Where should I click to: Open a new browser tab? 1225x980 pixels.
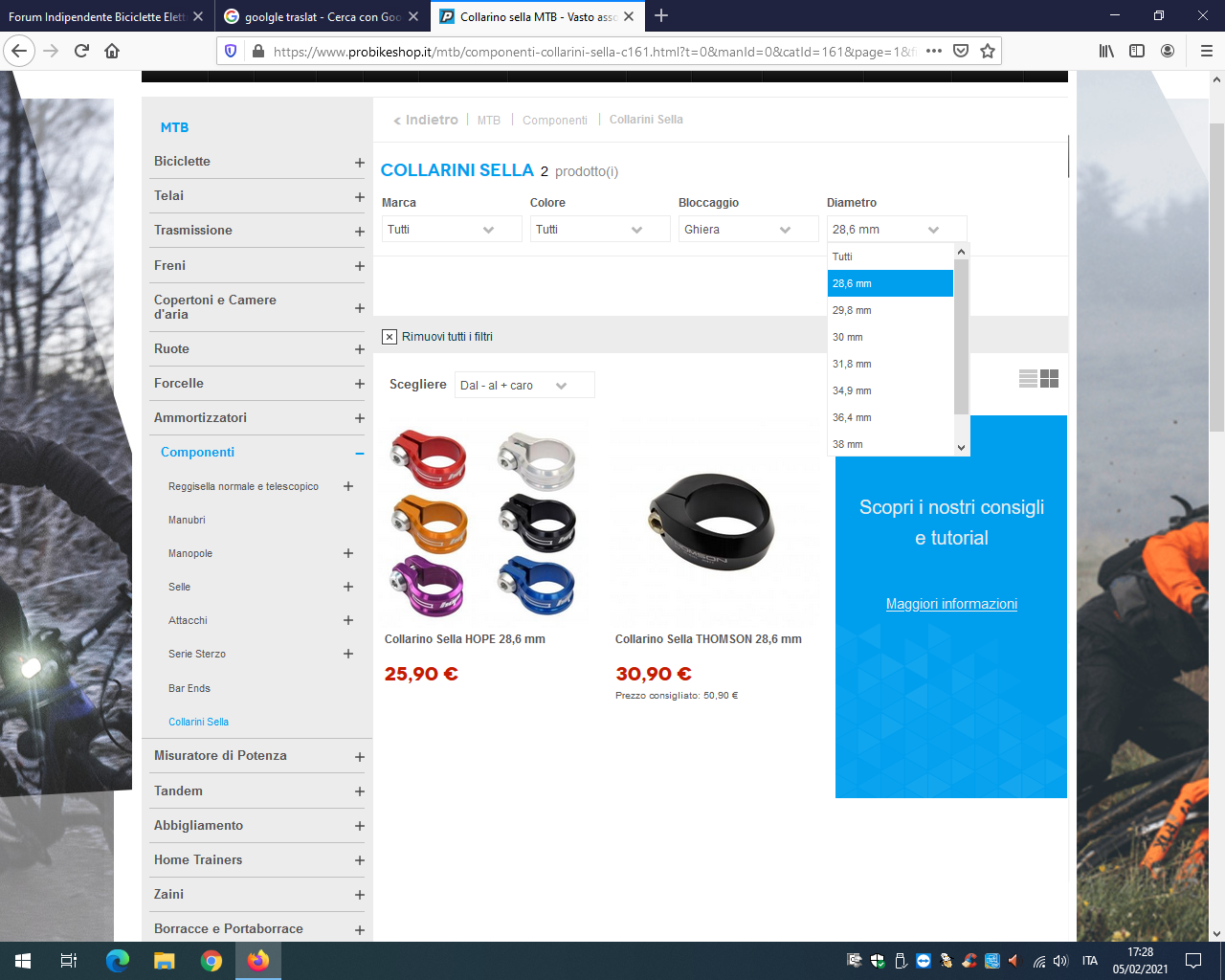661,16
